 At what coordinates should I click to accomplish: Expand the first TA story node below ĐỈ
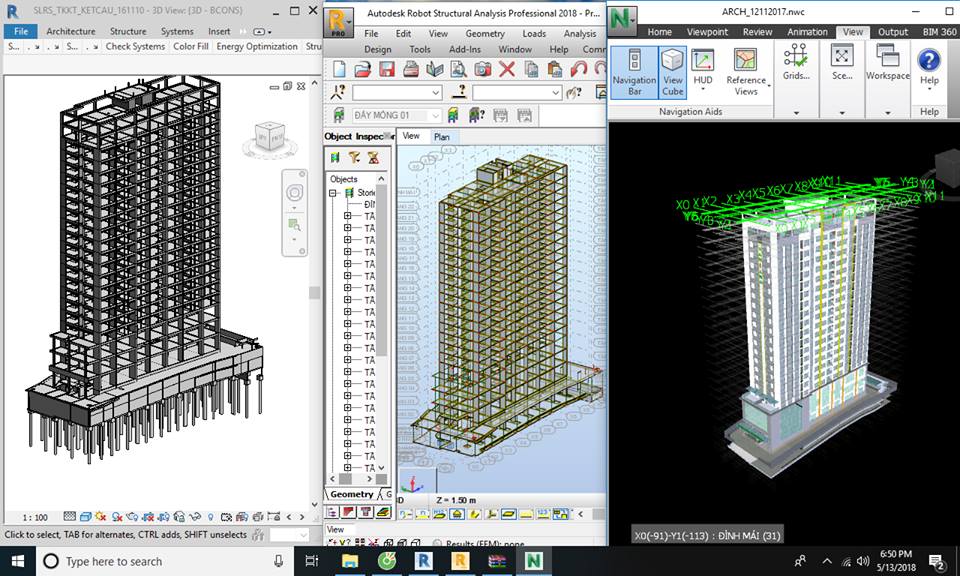click(x=348, y=216)
